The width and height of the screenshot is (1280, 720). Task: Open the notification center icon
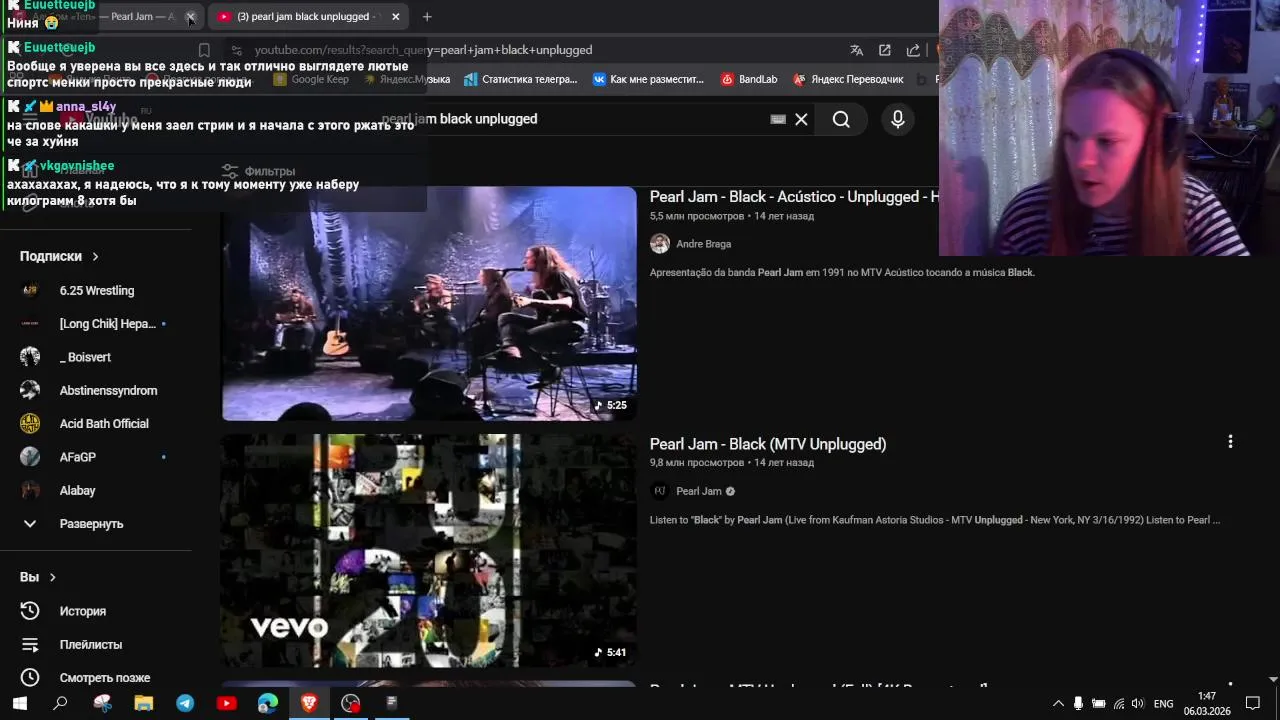[1253, 704]
